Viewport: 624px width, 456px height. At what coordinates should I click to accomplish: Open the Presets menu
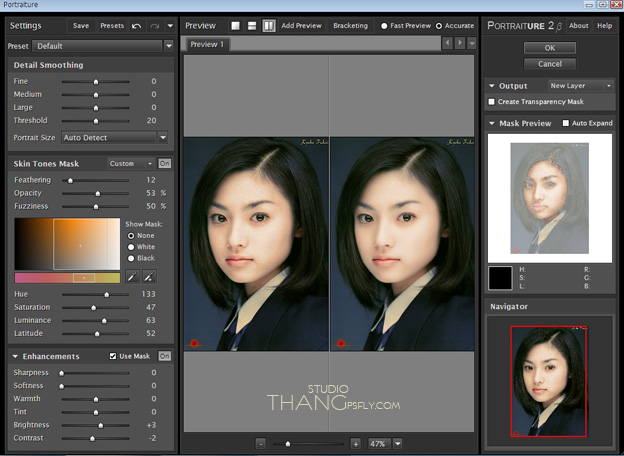[112, 26]
